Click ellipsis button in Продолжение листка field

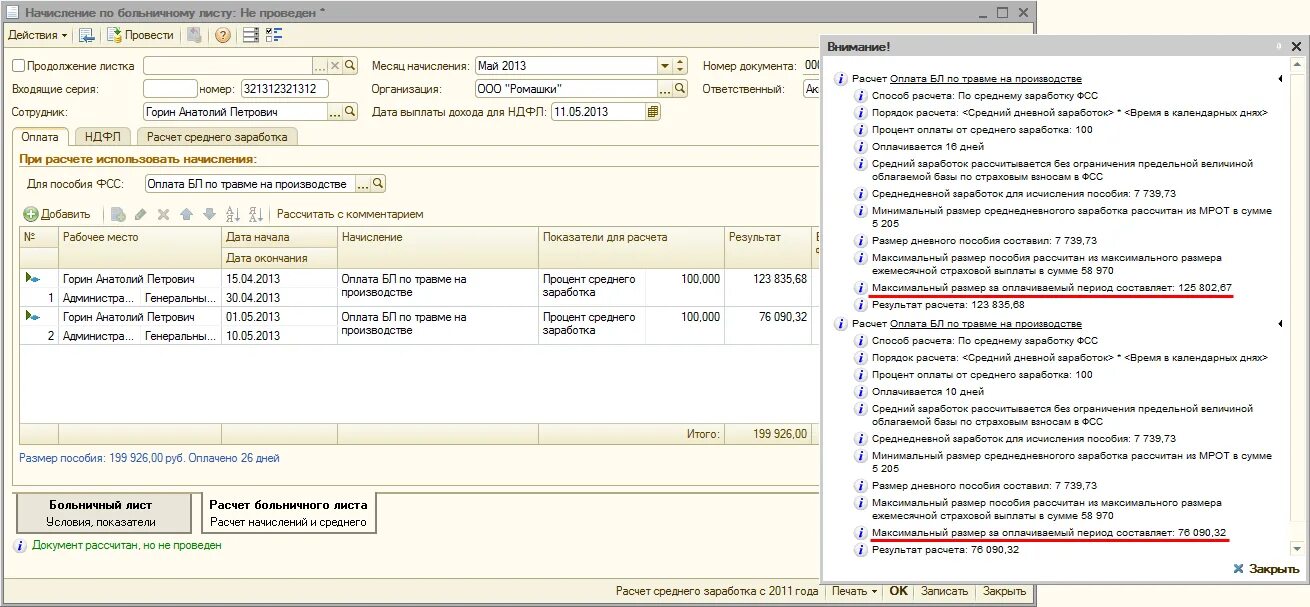321,66
